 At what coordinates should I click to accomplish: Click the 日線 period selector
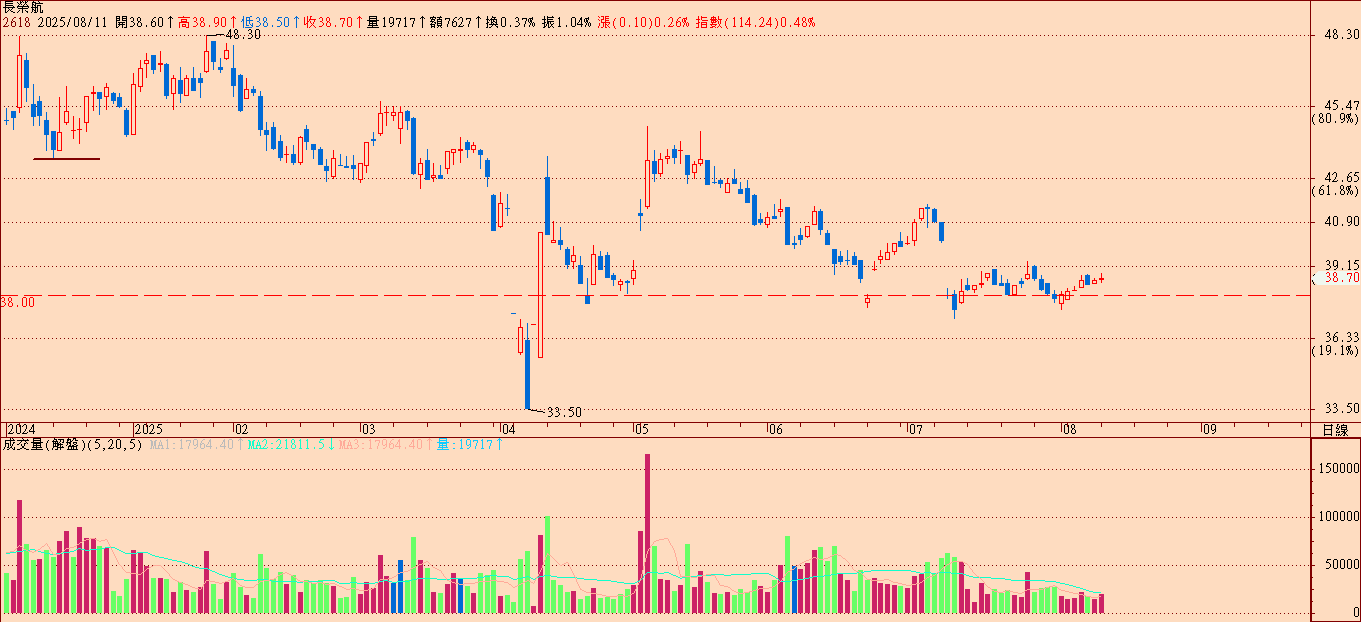[1334, 430]
